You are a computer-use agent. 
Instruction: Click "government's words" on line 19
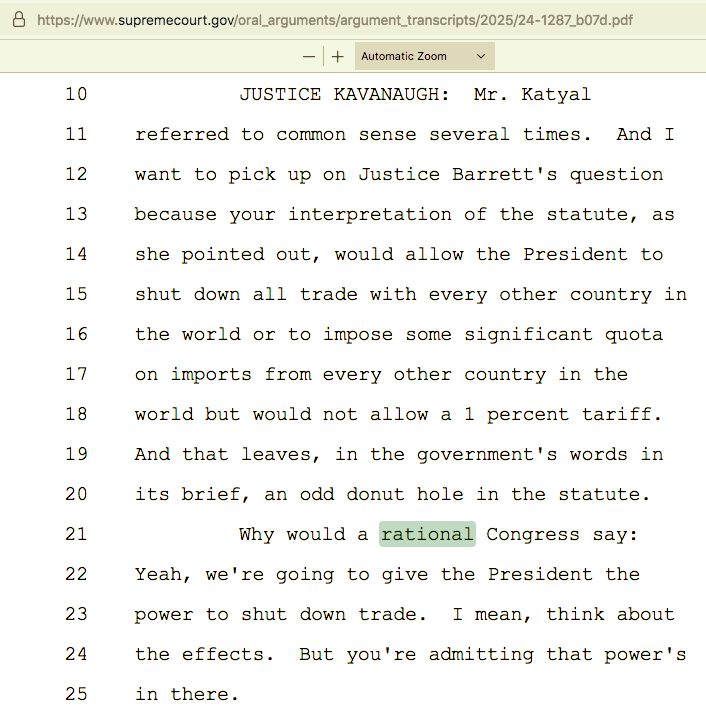click(x=522, y=455)
